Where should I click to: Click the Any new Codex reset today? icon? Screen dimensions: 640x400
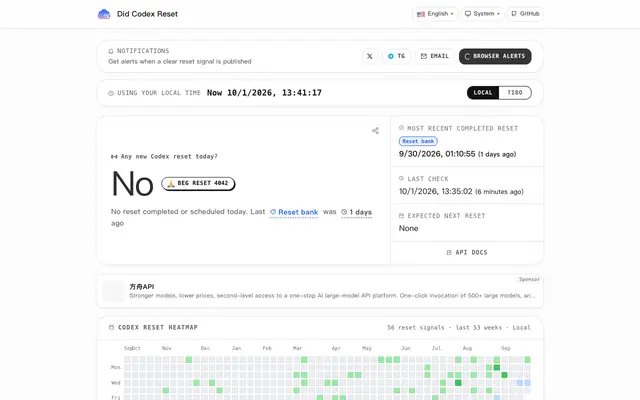pyautogui.click(x=114, y=156)
